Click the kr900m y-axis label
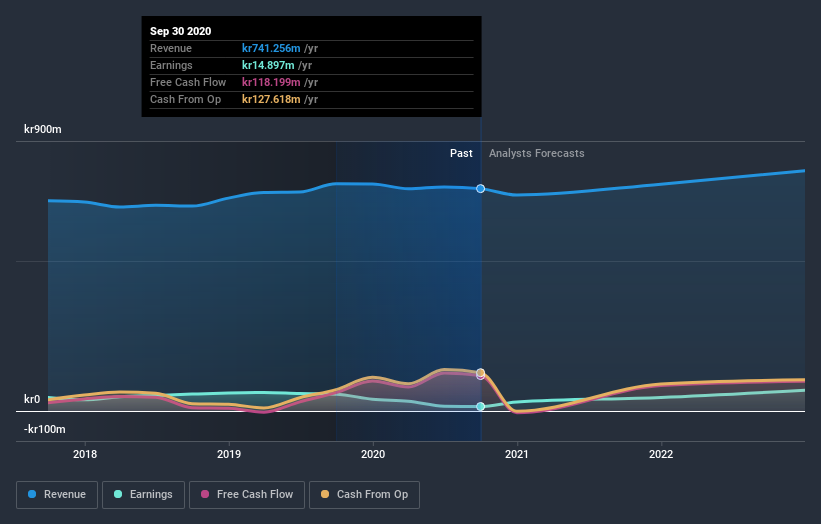This screenshot has width=821, height=524. [x=43, y=129]
